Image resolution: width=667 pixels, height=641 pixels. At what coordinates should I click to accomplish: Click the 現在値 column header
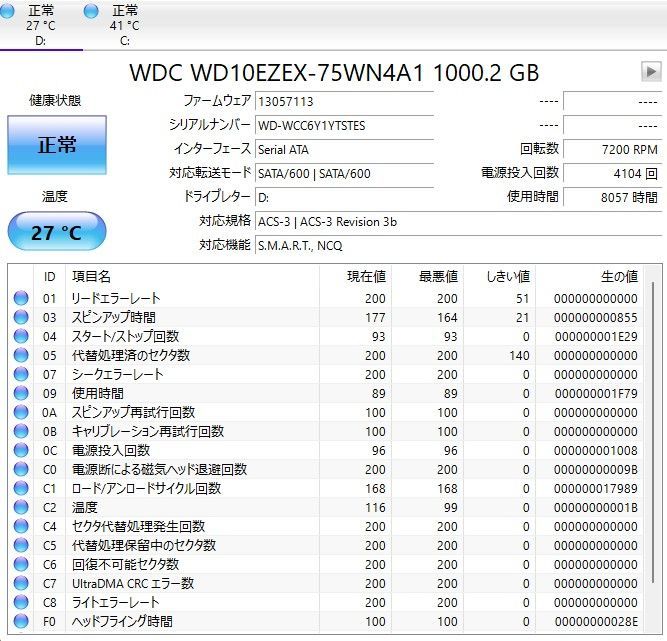[x=356, y=277]
